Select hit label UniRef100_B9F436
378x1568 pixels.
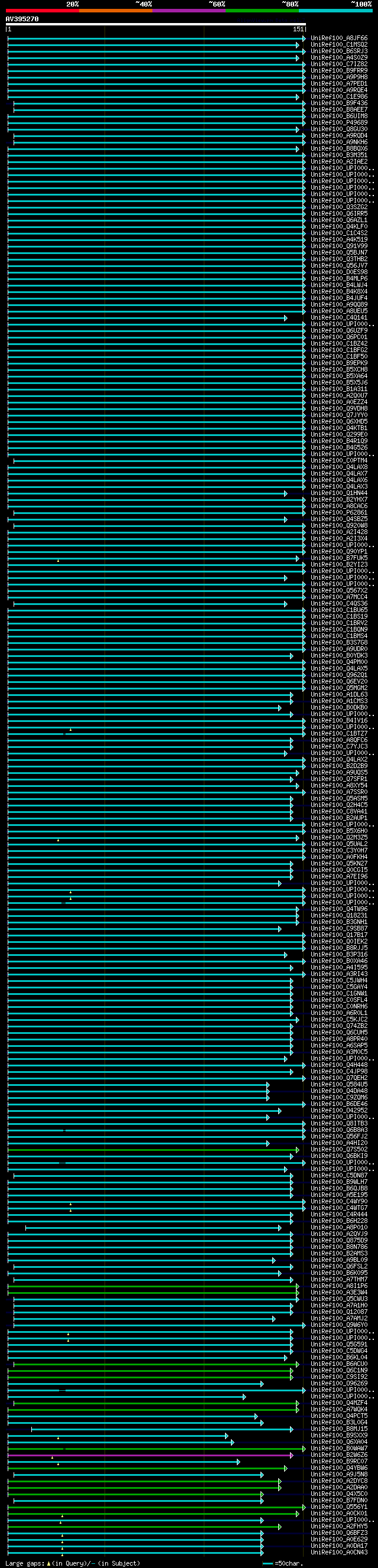pos(339,103)
